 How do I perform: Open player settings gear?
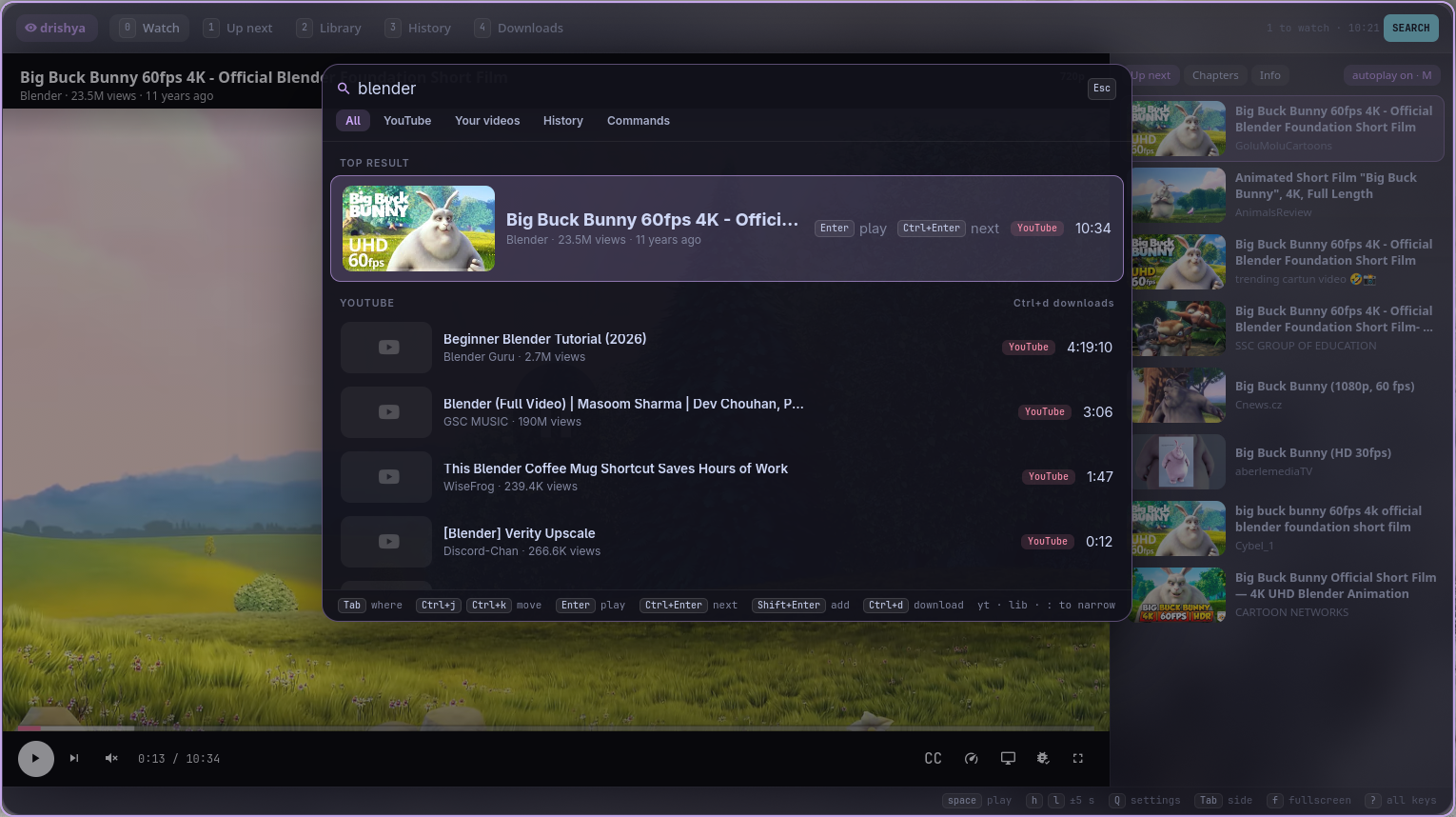pyautogui.click(x=1043, y=759)
